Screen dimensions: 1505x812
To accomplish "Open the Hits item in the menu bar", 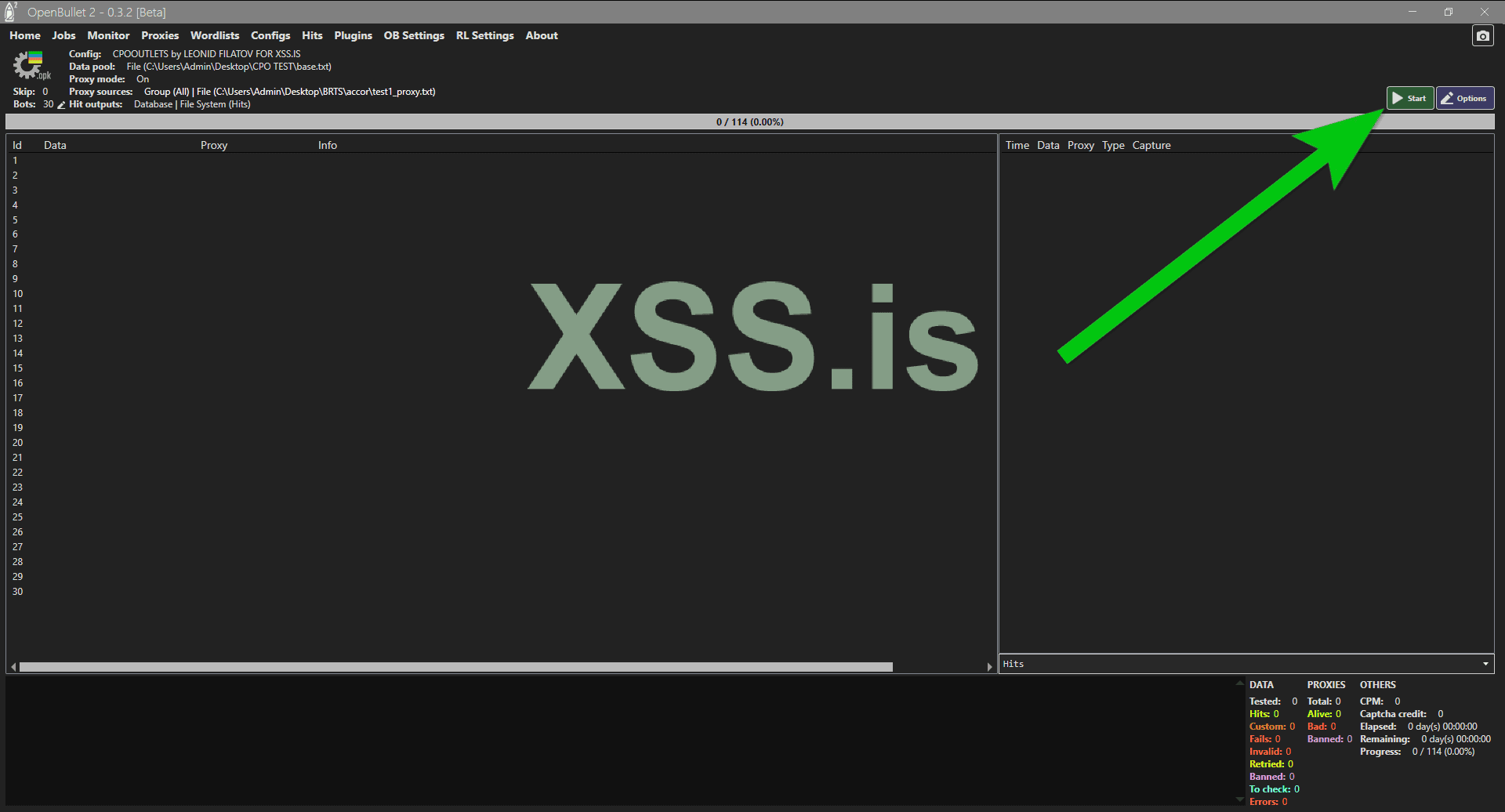I will point(312,35).
